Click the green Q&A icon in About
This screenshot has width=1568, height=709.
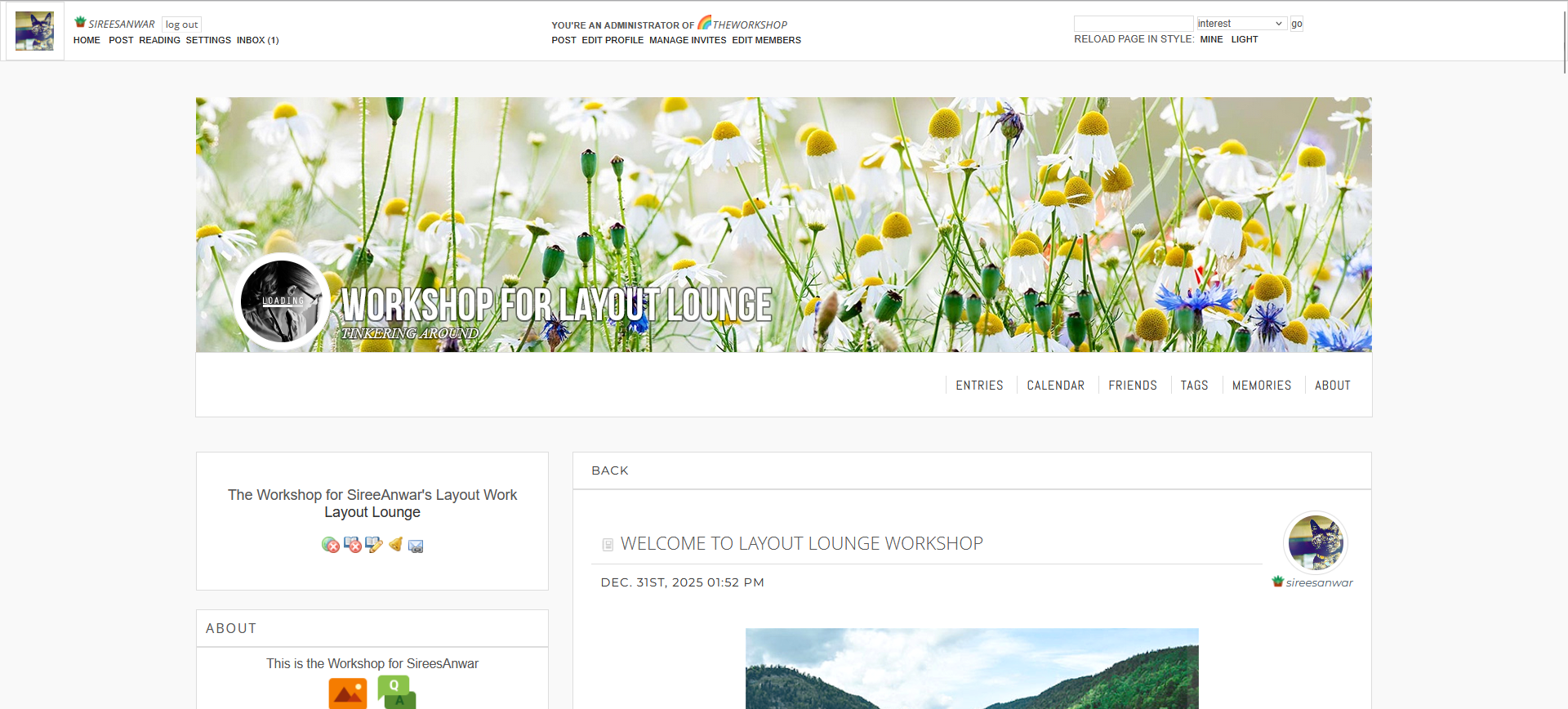point(396,692)
